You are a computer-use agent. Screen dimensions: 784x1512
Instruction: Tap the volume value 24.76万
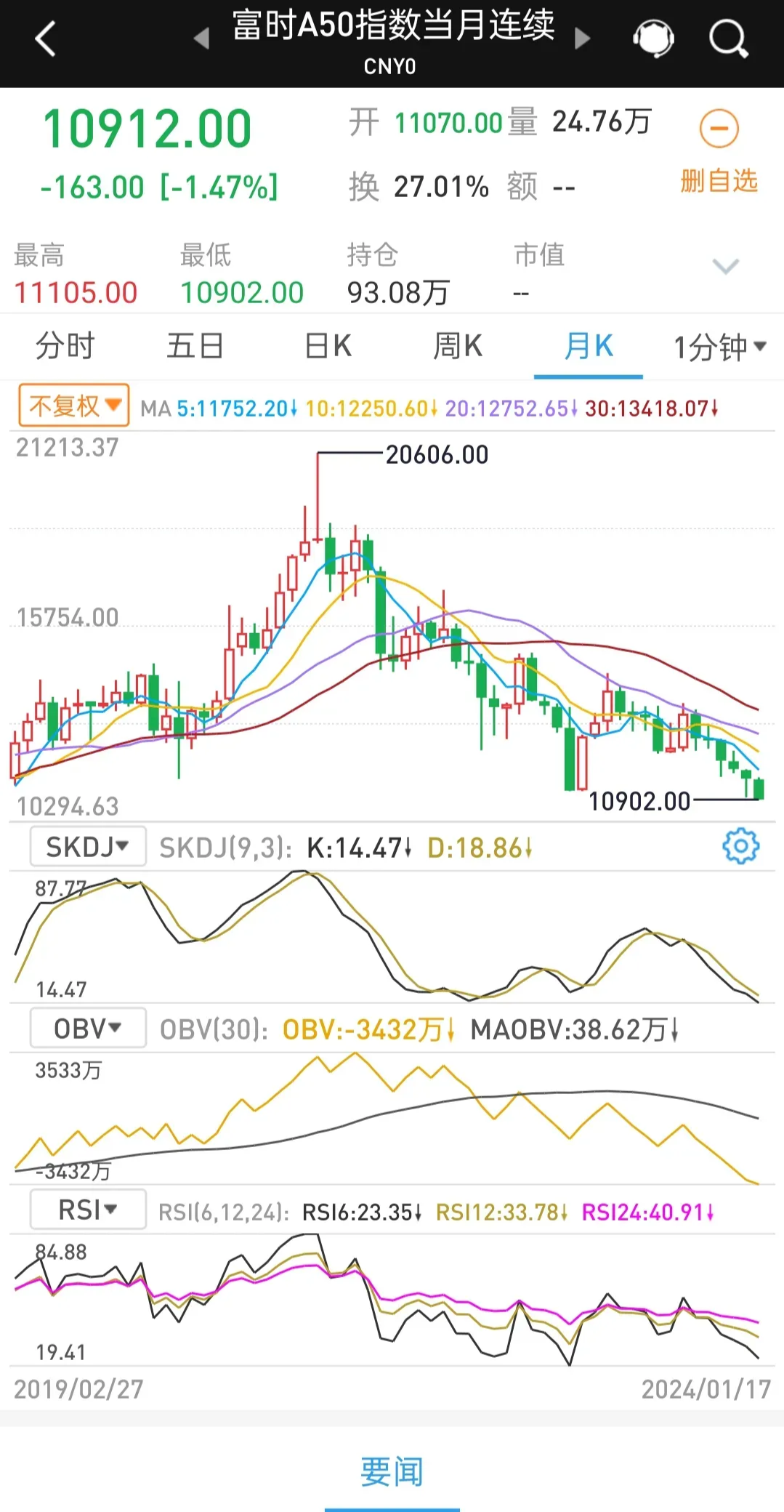[x=601, y=122]
